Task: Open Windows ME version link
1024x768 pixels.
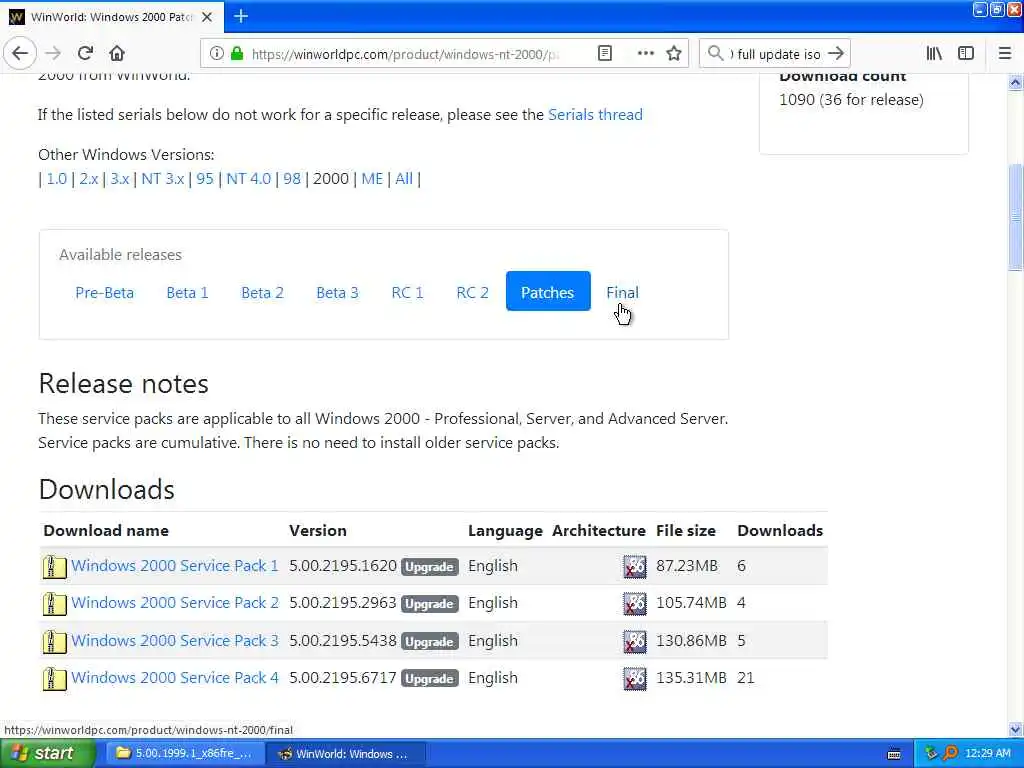Action: 372,178
